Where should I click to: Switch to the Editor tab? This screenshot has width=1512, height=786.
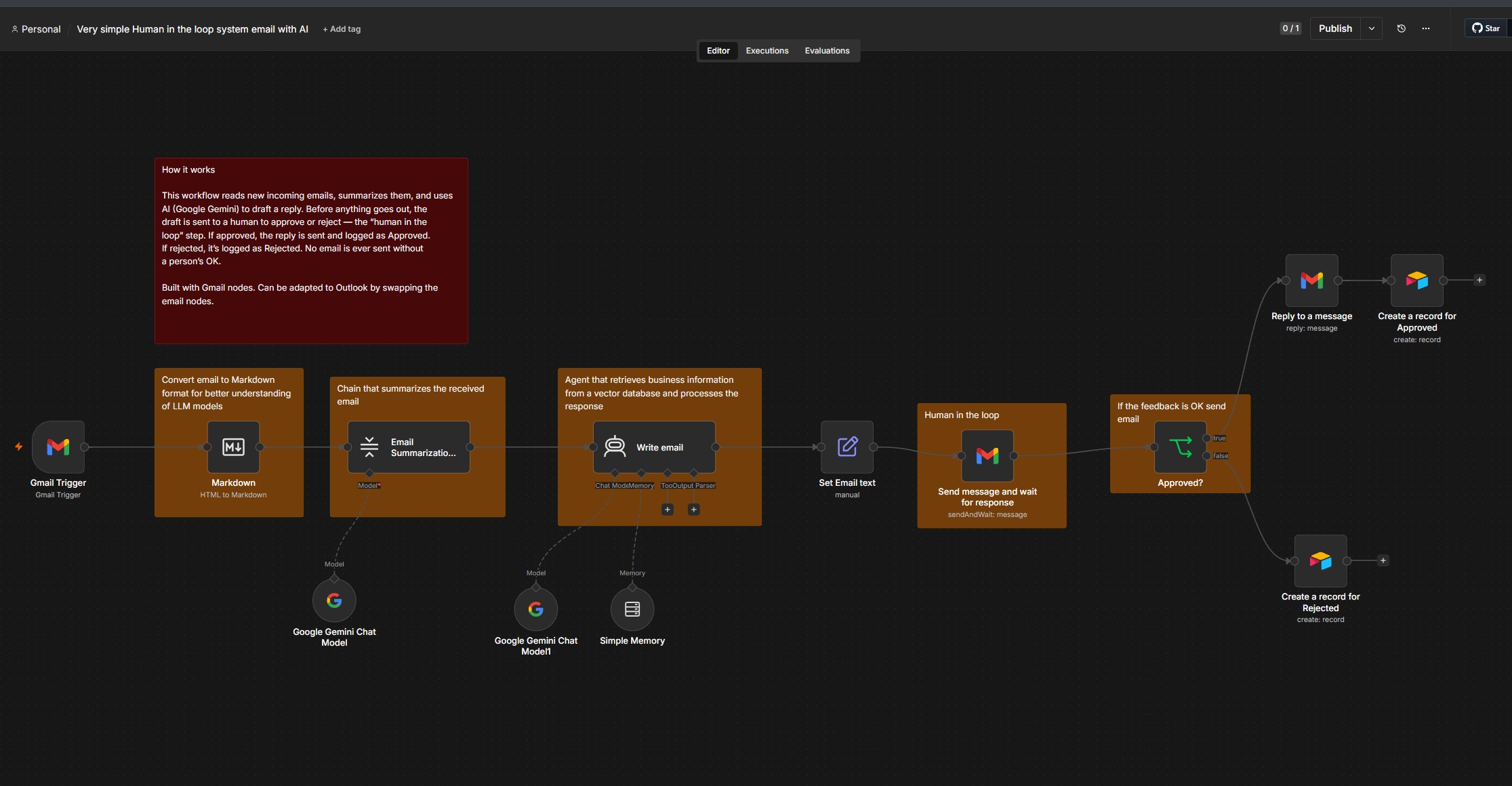[x=718, y=51]
